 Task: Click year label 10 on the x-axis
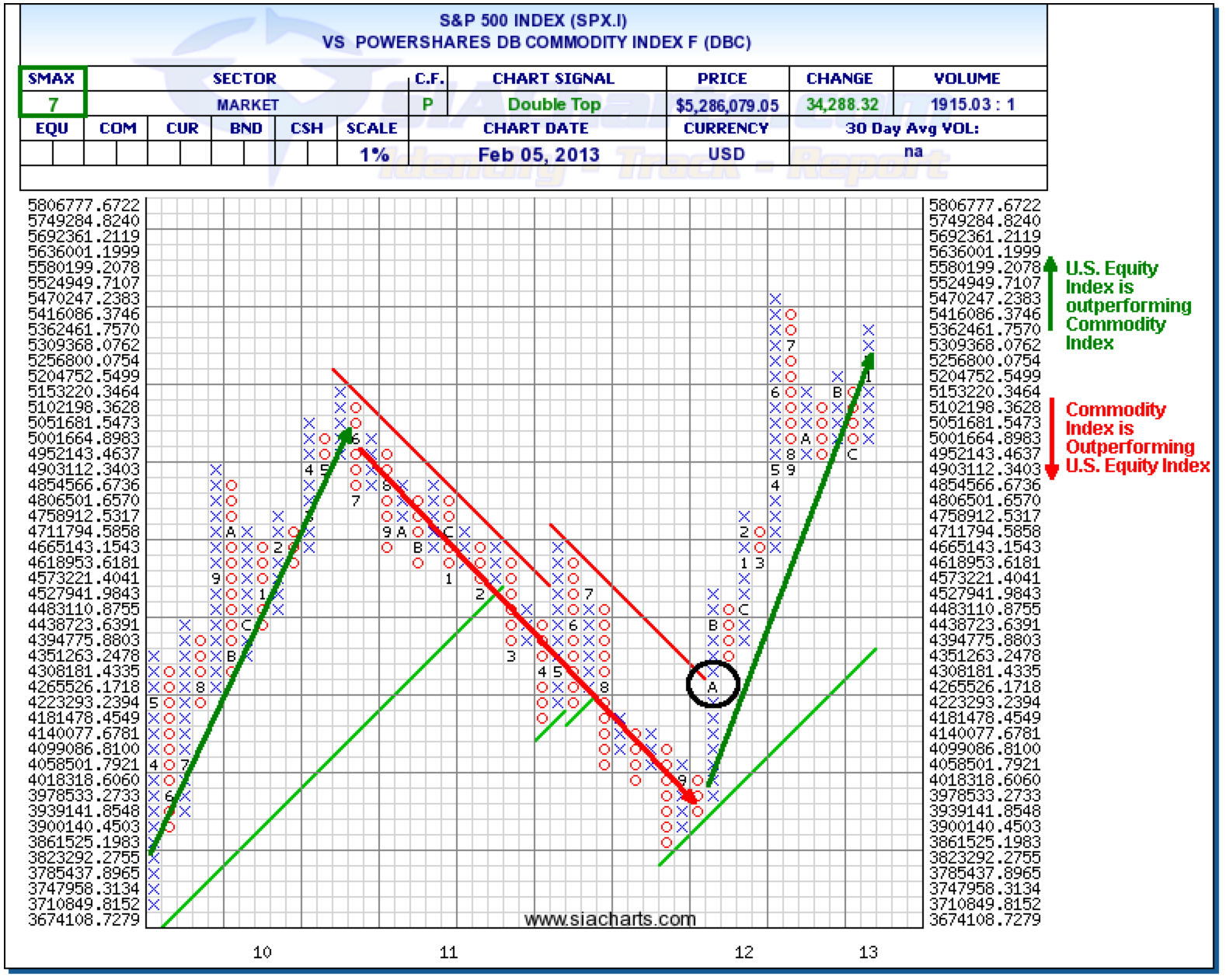262,952
